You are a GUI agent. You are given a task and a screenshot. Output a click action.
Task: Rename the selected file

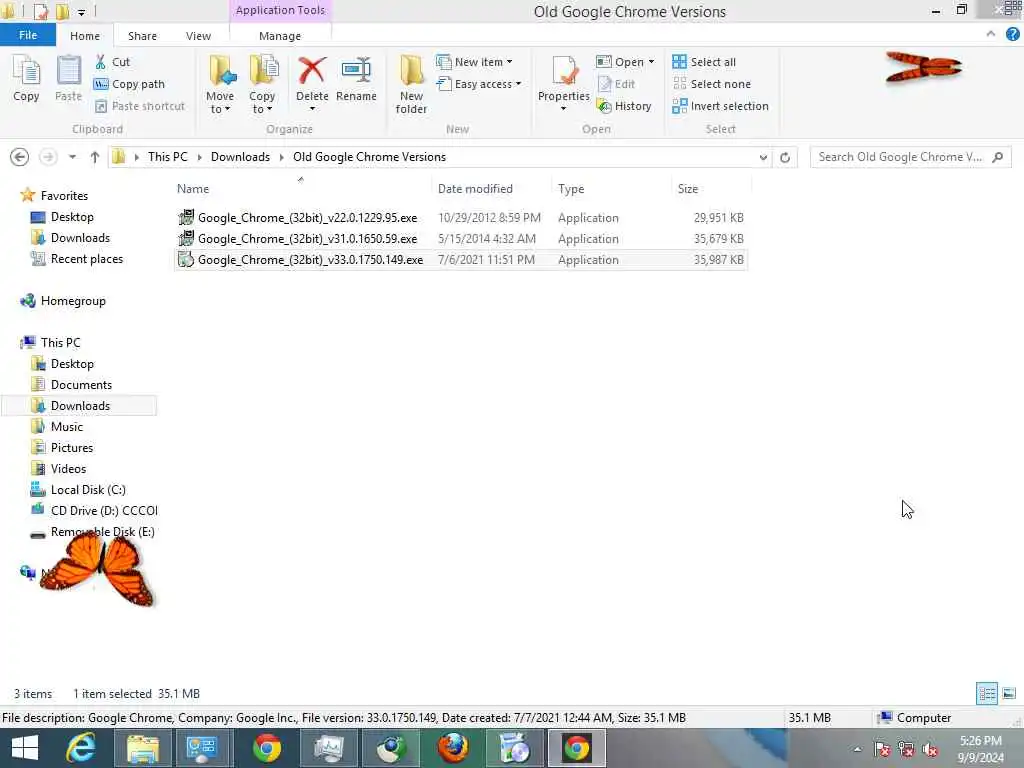coord(356,78)
